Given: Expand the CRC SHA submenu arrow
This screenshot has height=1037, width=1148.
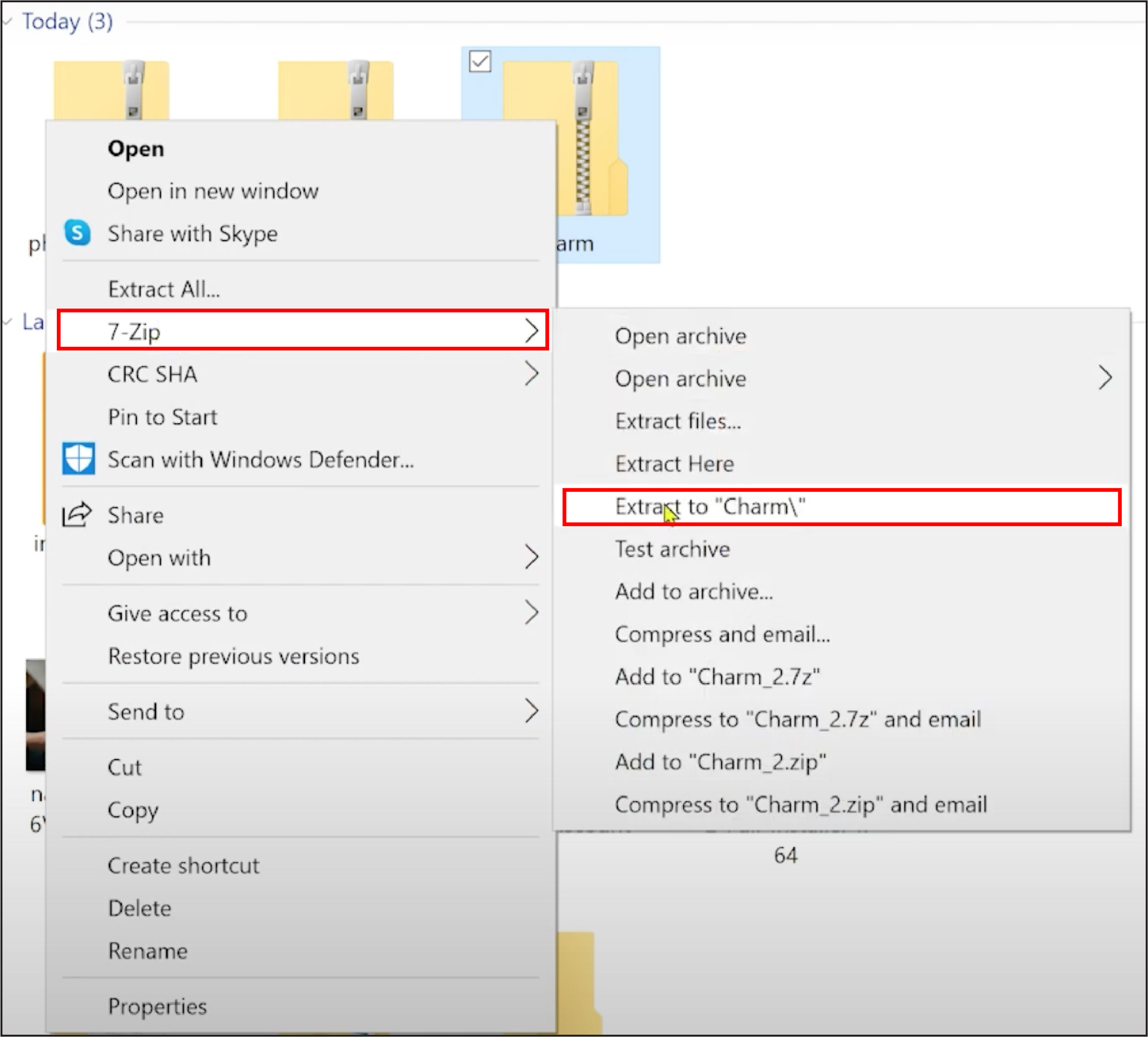Looking at the screenshot, I should [x=531, y=374].
